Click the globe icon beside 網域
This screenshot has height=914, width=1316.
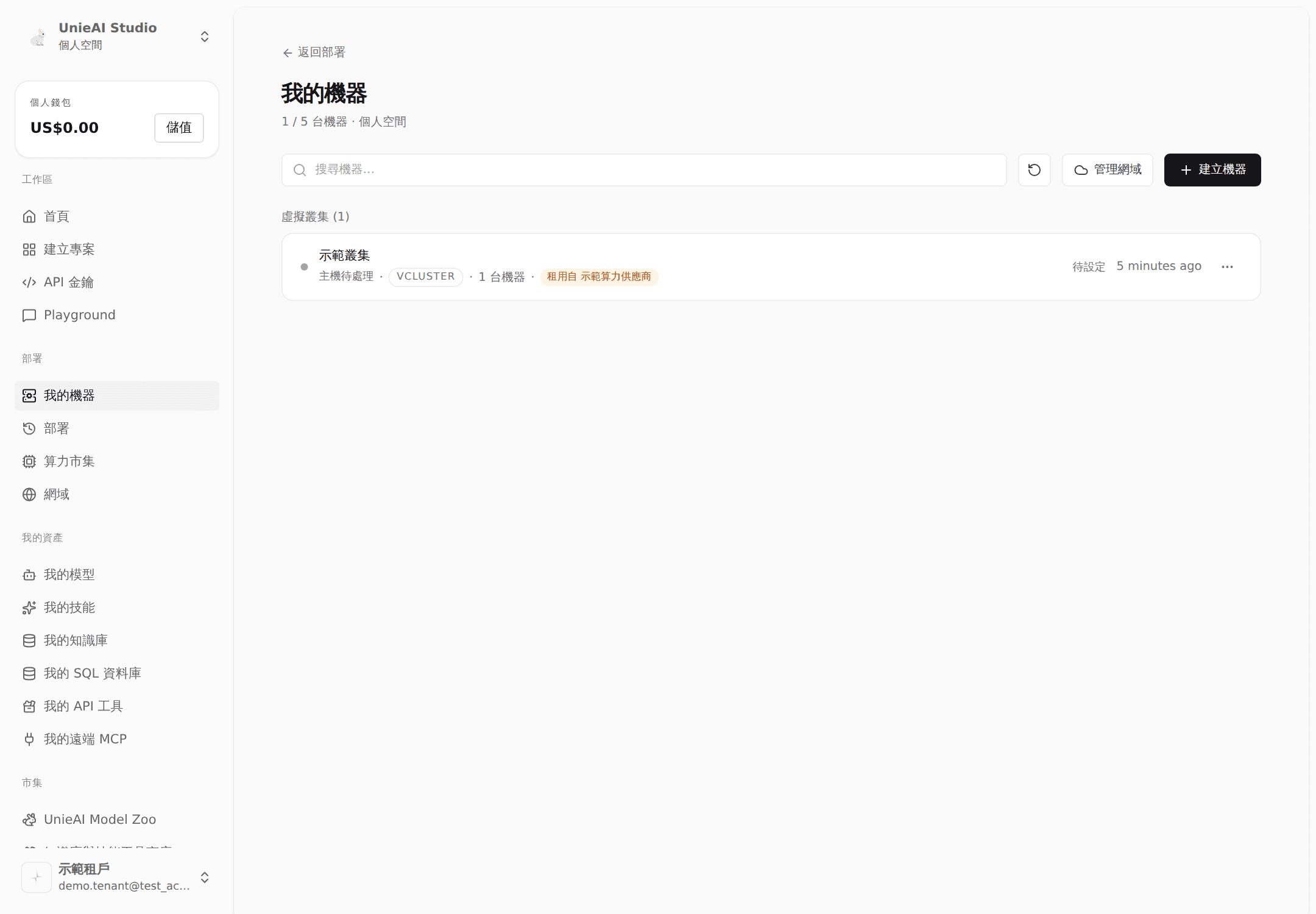click(x=29, y=494)
